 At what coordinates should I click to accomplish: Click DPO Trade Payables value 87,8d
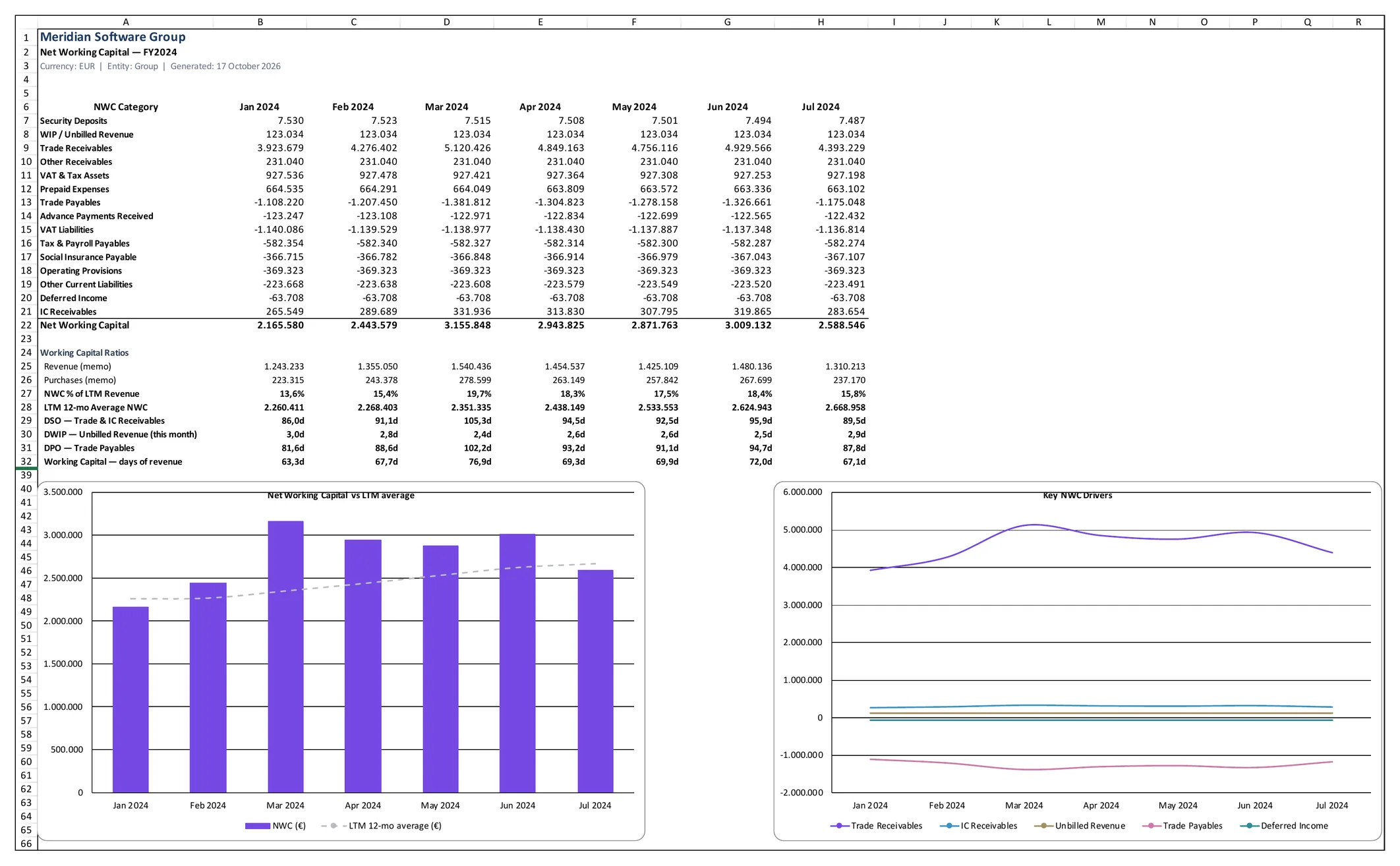(854, 448)
